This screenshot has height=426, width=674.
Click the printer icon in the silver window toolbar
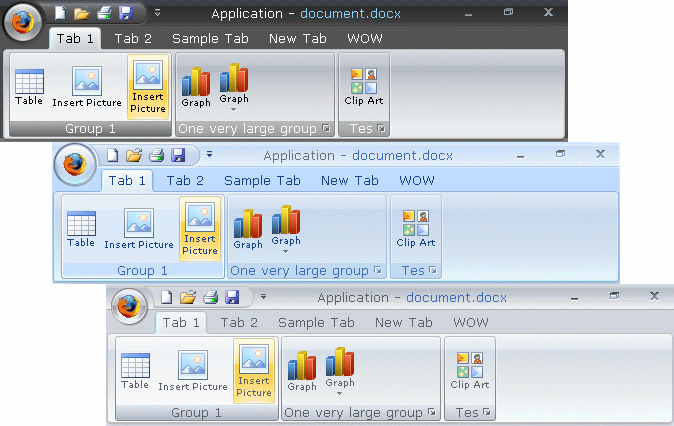pyautogui.click(x=211, y=297)
